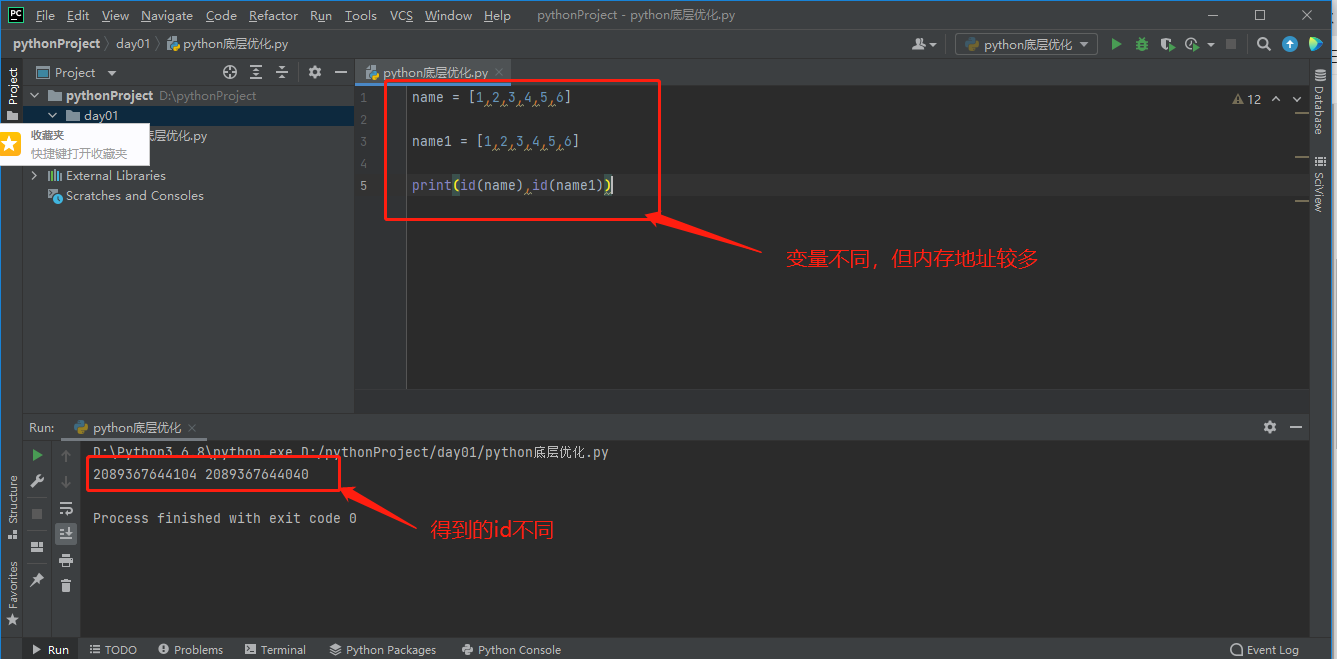Click the up-the-stack-trace arrow in Run console
This screenshot has width=1337, height=659.
(66, 456)
